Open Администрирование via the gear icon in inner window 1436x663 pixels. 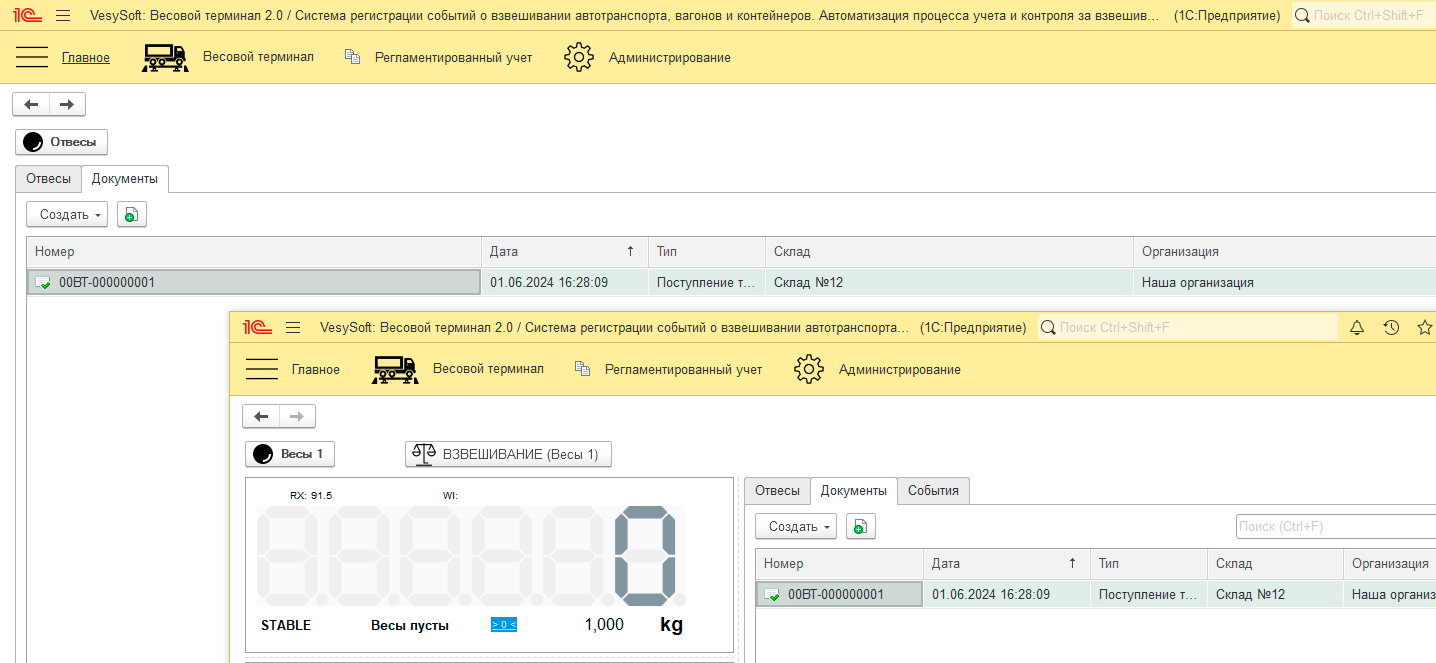pos(808,369)
